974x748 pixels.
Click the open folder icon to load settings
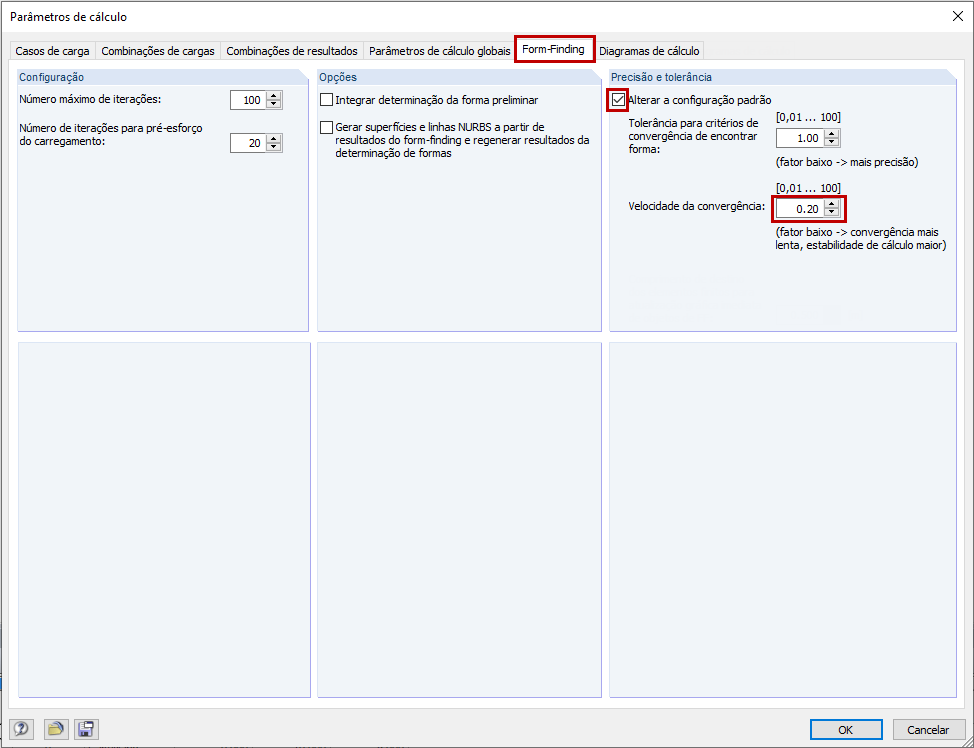click(56, 729)
